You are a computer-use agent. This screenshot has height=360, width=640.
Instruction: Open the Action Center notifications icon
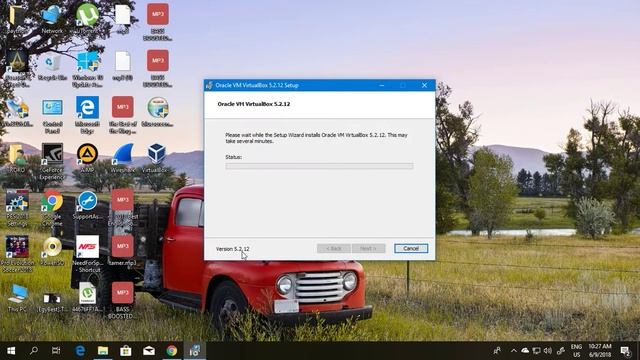click(x=625, y=351)
